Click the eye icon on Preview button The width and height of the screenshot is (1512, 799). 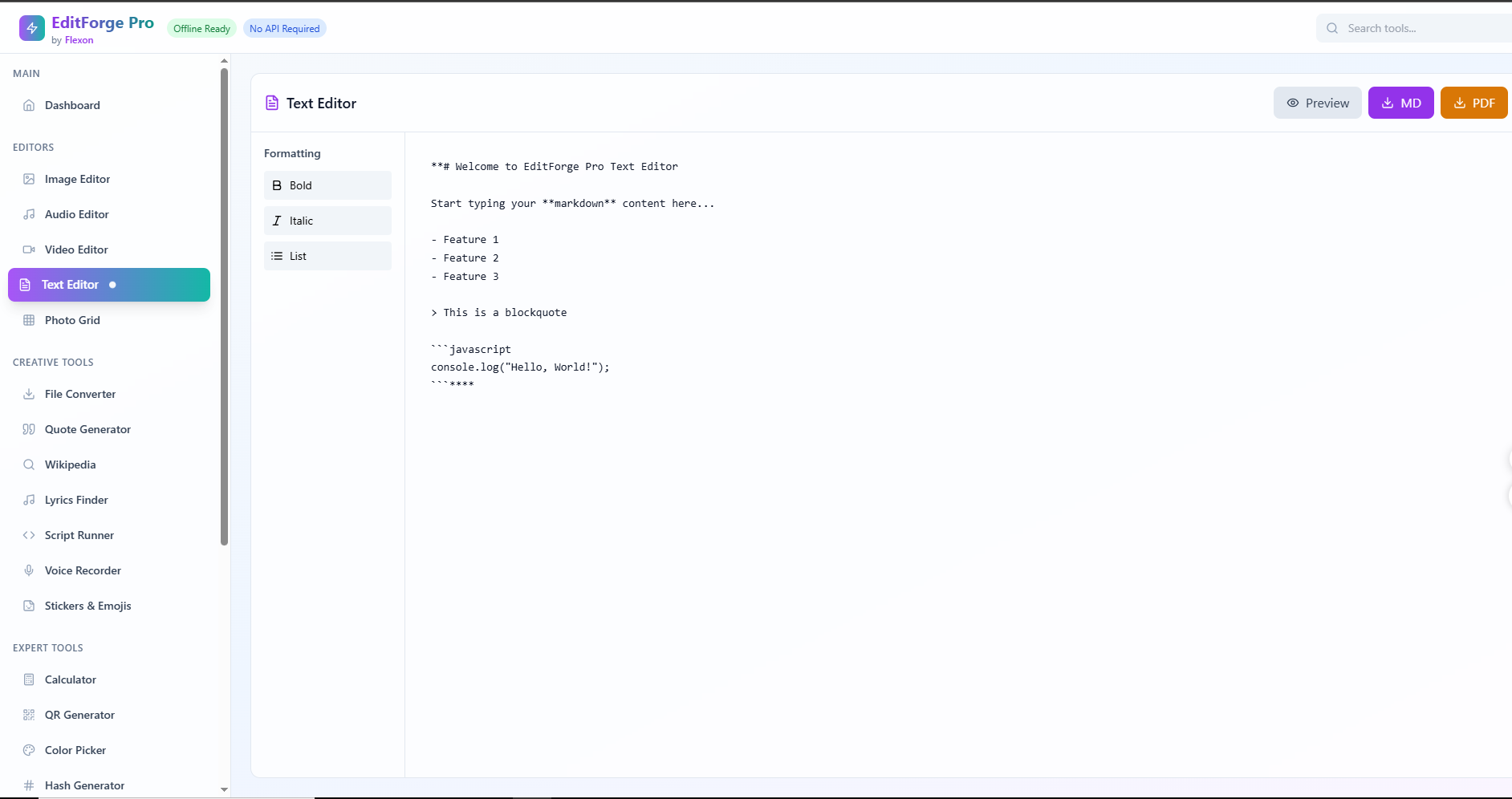1293,103
